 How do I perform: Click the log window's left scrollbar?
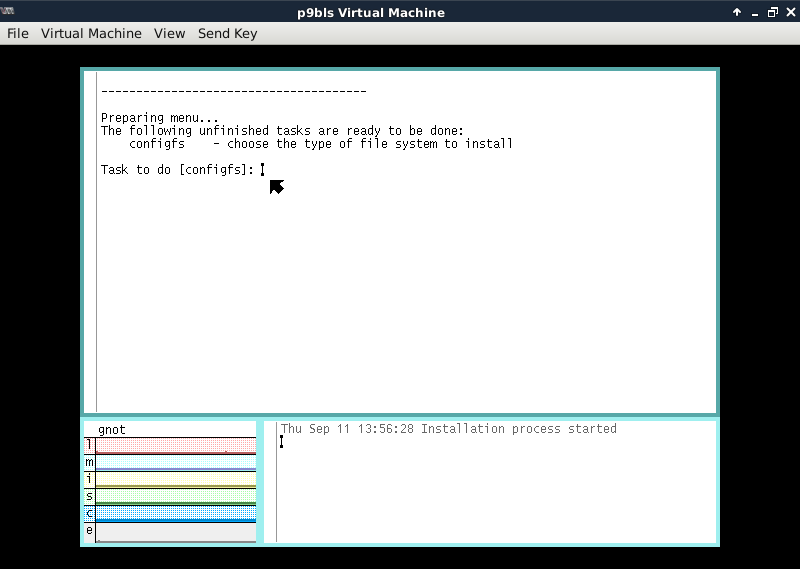pos(271,481)
